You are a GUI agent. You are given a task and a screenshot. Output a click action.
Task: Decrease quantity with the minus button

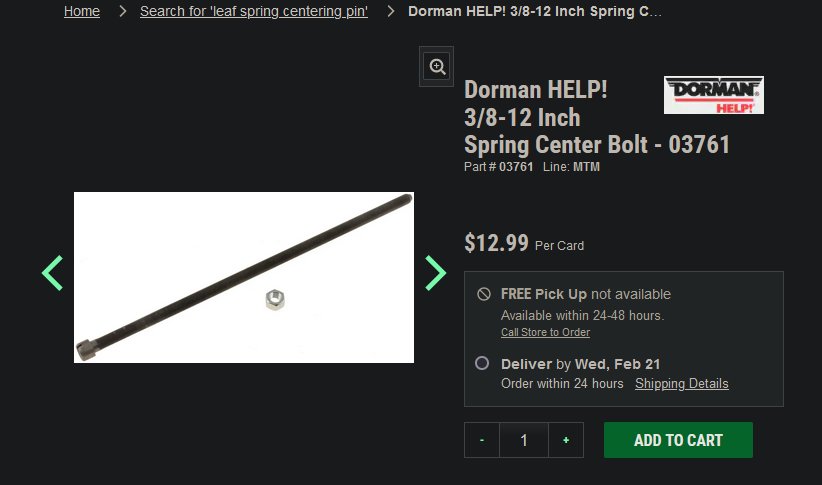click(x=482, y=440)
